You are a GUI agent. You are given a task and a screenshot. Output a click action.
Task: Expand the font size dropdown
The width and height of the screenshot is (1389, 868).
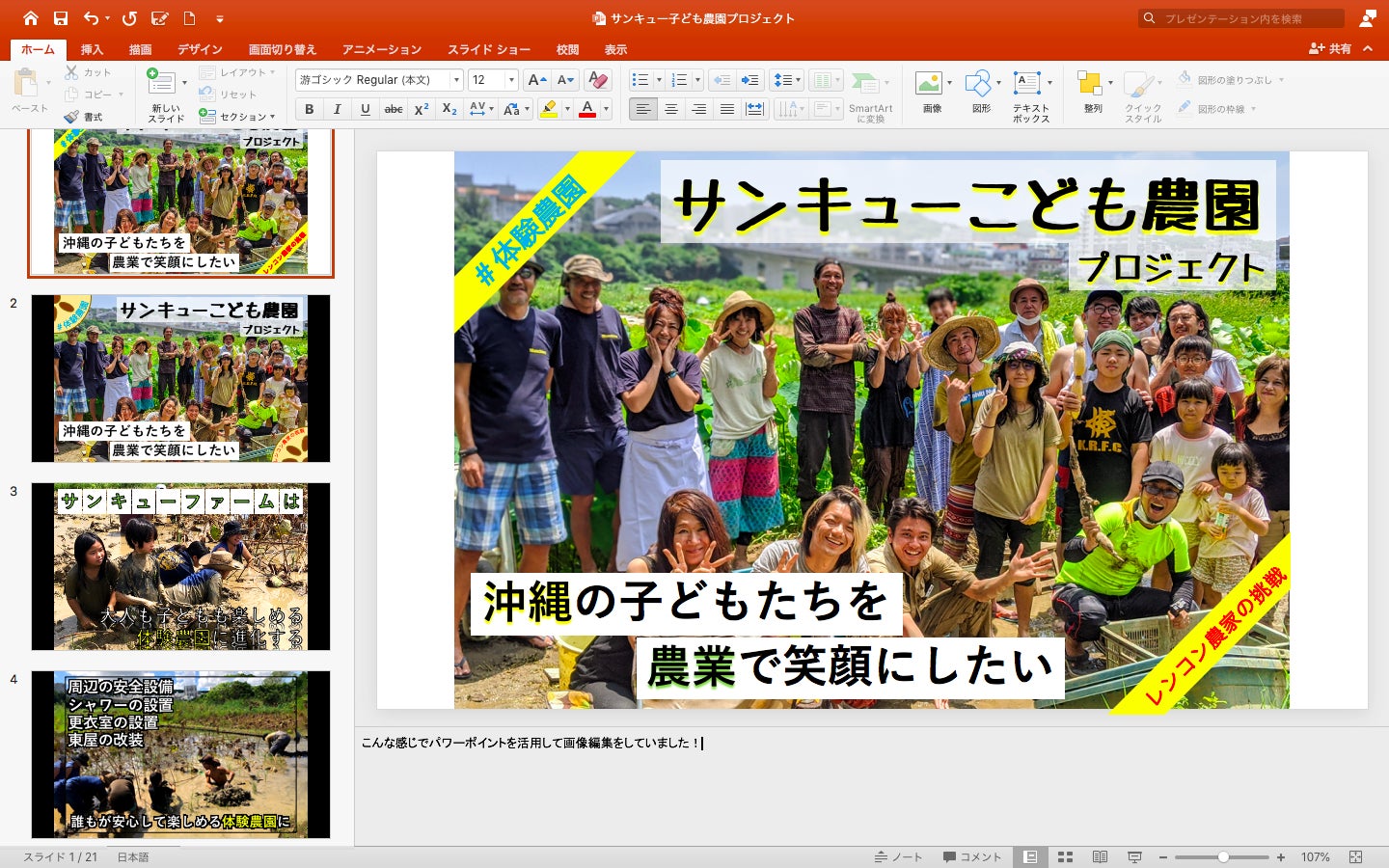click(511, 80)
